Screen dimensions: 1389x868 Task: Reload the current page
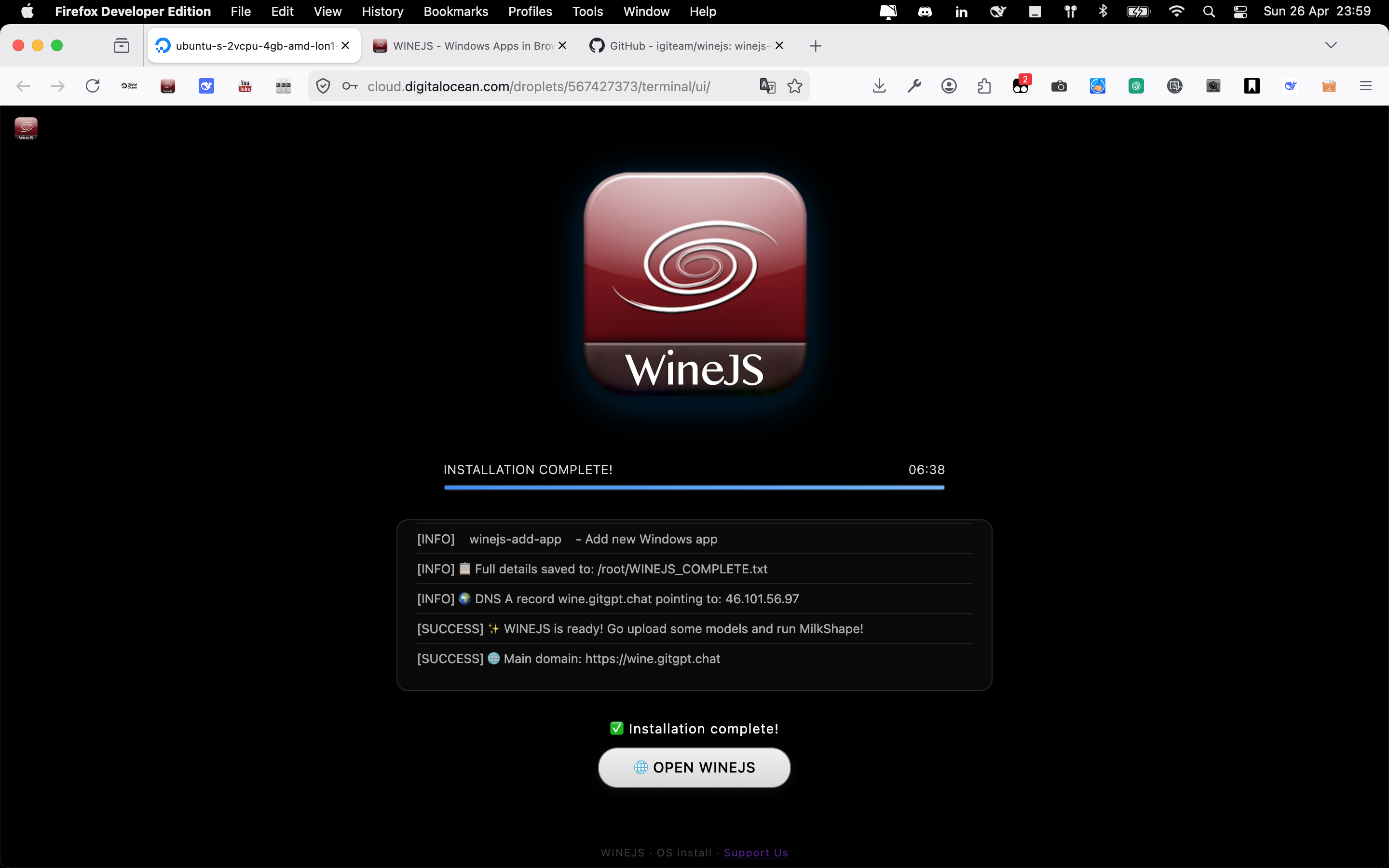(x=93, y=86)
